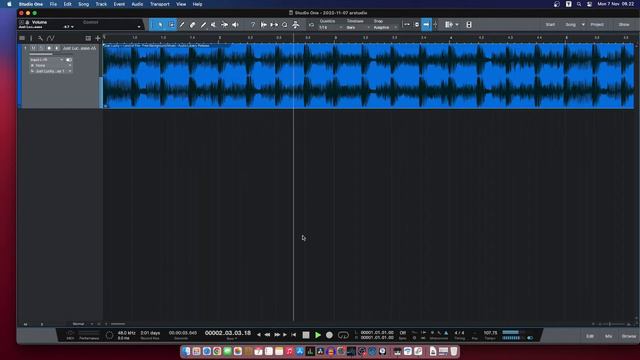
Task: Toggle the IQ input quantize button
Action: [x=311, y=25]
